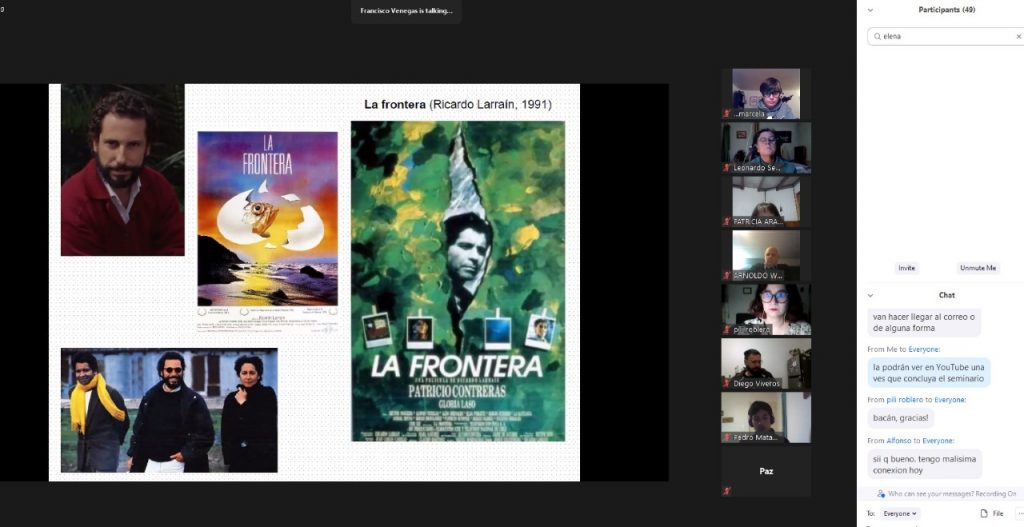Click 'pili roblero' sender name in chat
The height and width of the screenshot is (527, 1024).
click(904, 400)
